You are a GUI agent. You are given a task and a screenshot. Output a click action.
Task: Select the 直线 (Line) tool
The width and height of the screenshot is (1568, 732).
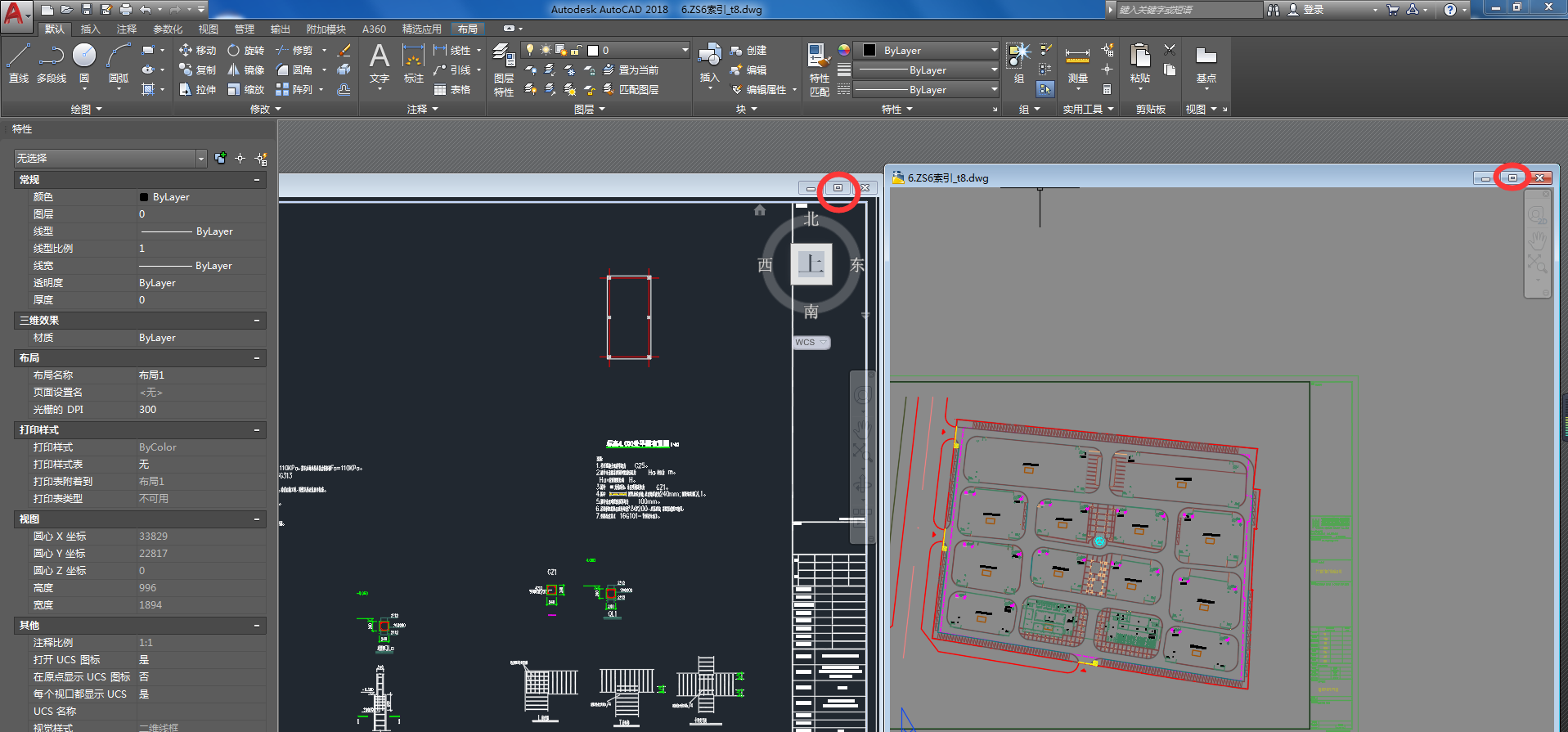19,63
